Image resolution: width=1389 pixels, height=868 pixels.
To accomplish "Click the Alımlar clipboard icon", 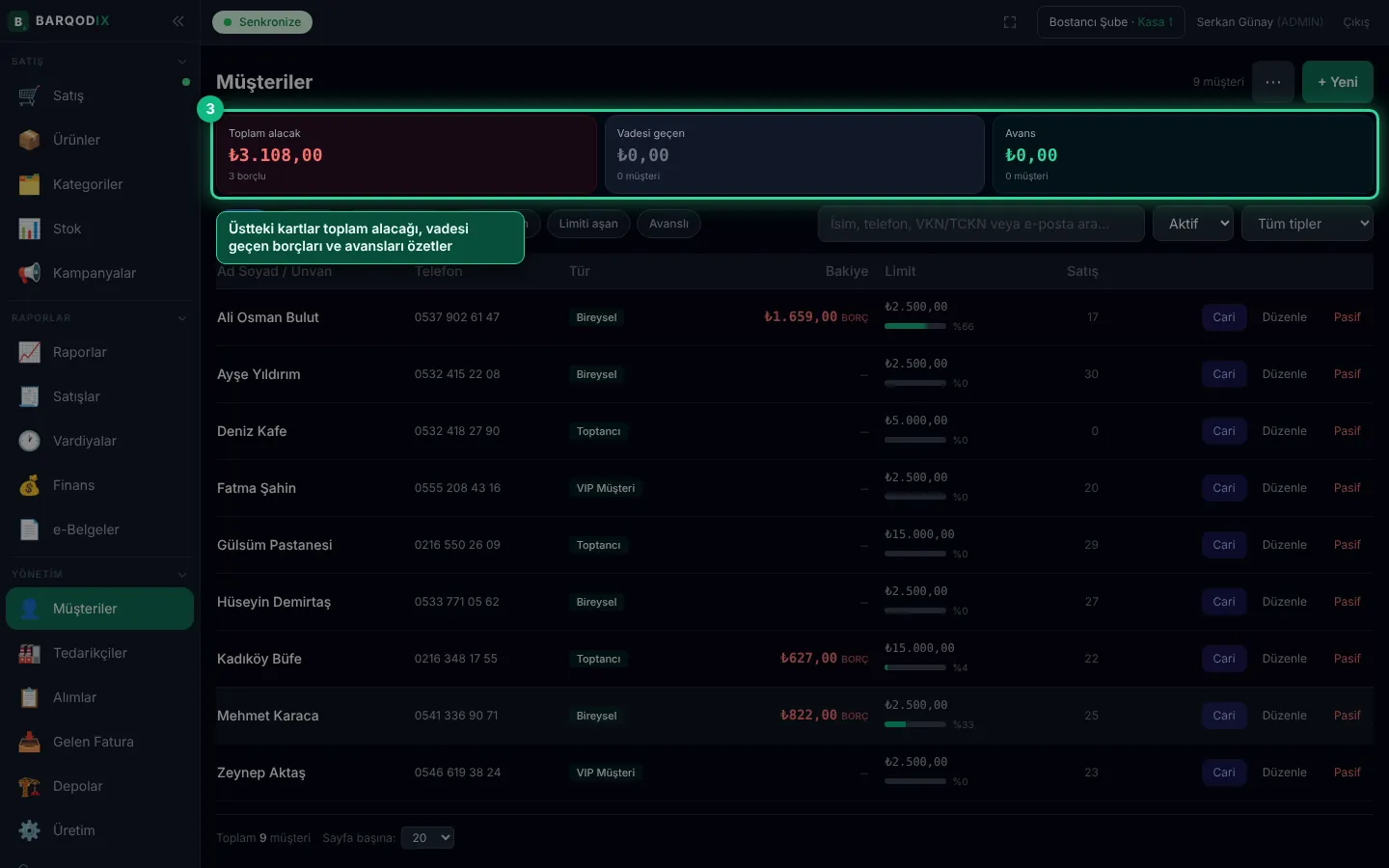I will [29, 697].
